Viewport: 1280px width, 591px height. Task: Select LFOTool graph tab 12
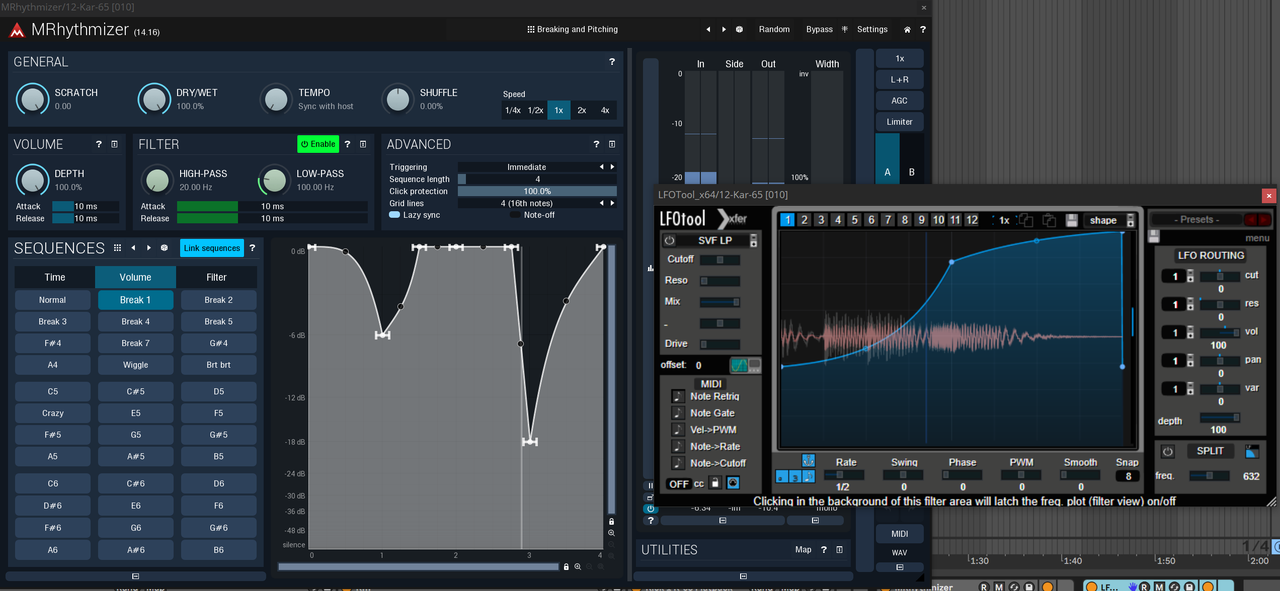pos(971,220)
